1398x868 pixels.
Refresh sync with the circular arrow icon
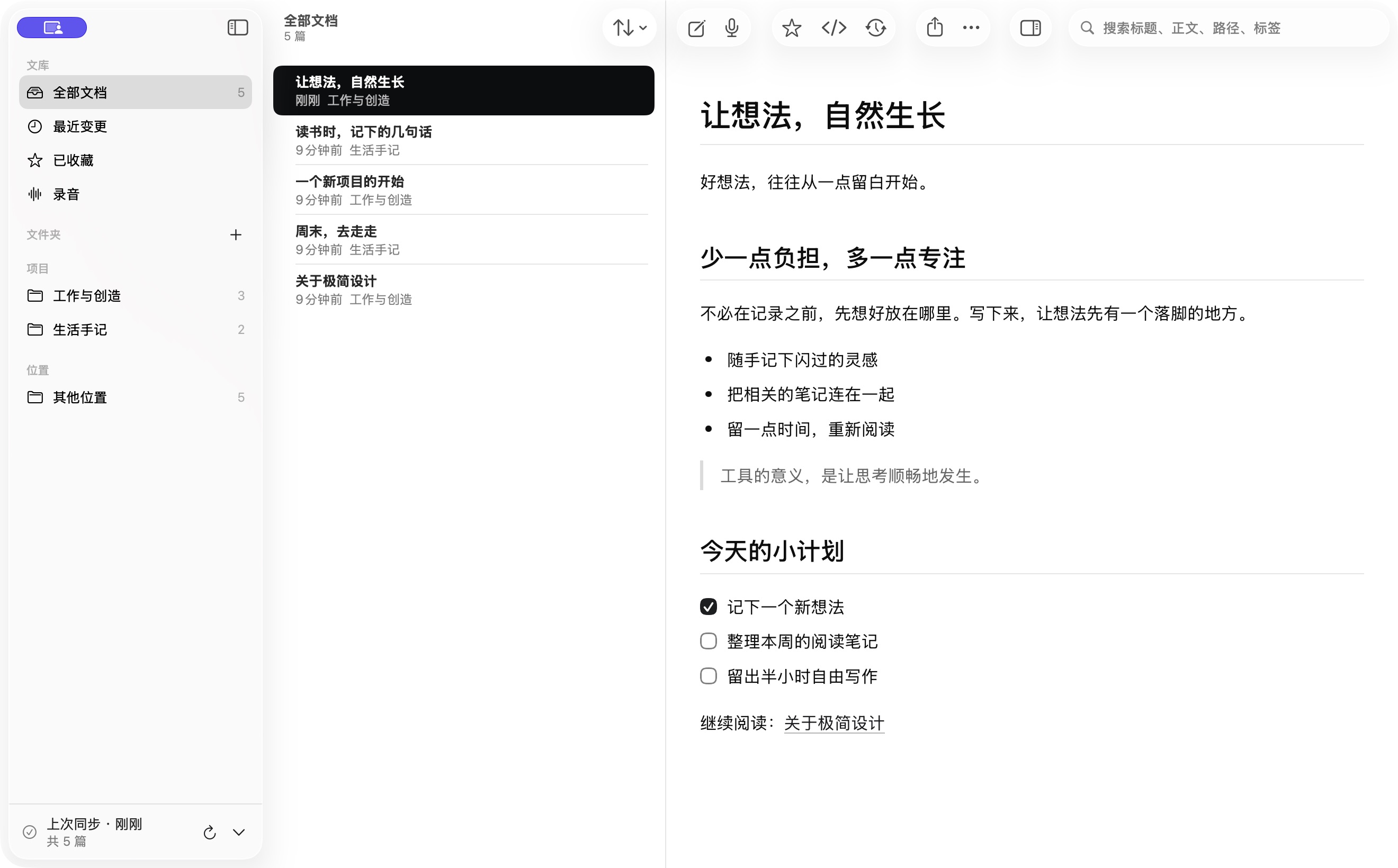coord(210,833)
